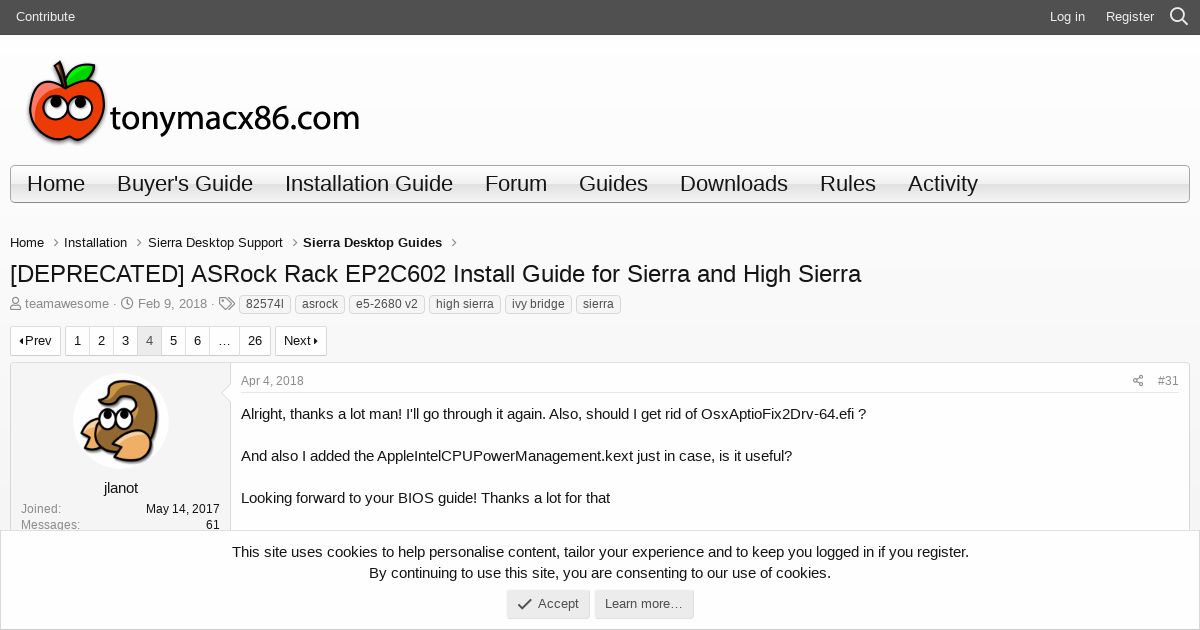
Task: Open the Contribute link
Action: coord(45,17)
